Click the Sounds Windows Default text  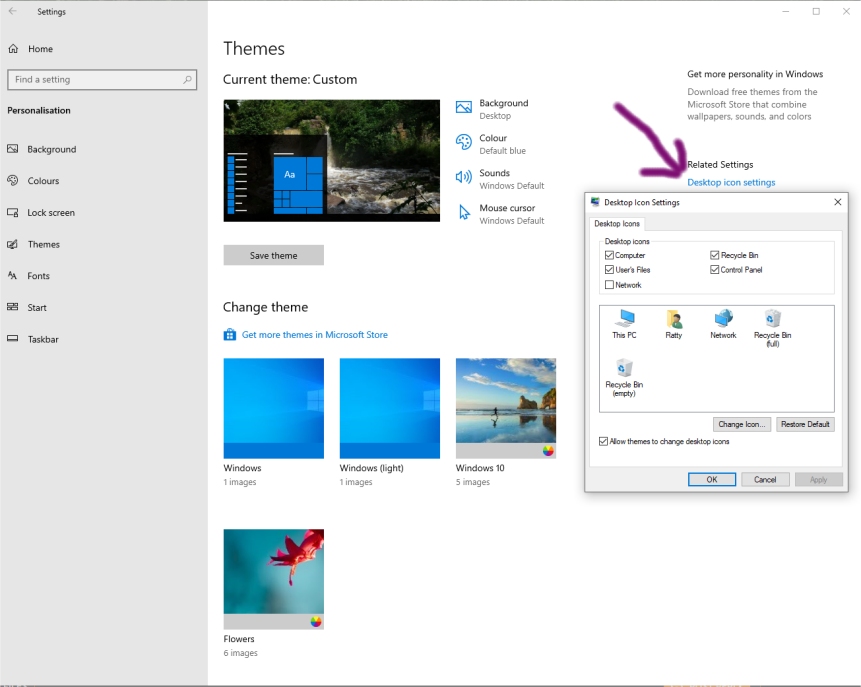(x=512, y=186)
